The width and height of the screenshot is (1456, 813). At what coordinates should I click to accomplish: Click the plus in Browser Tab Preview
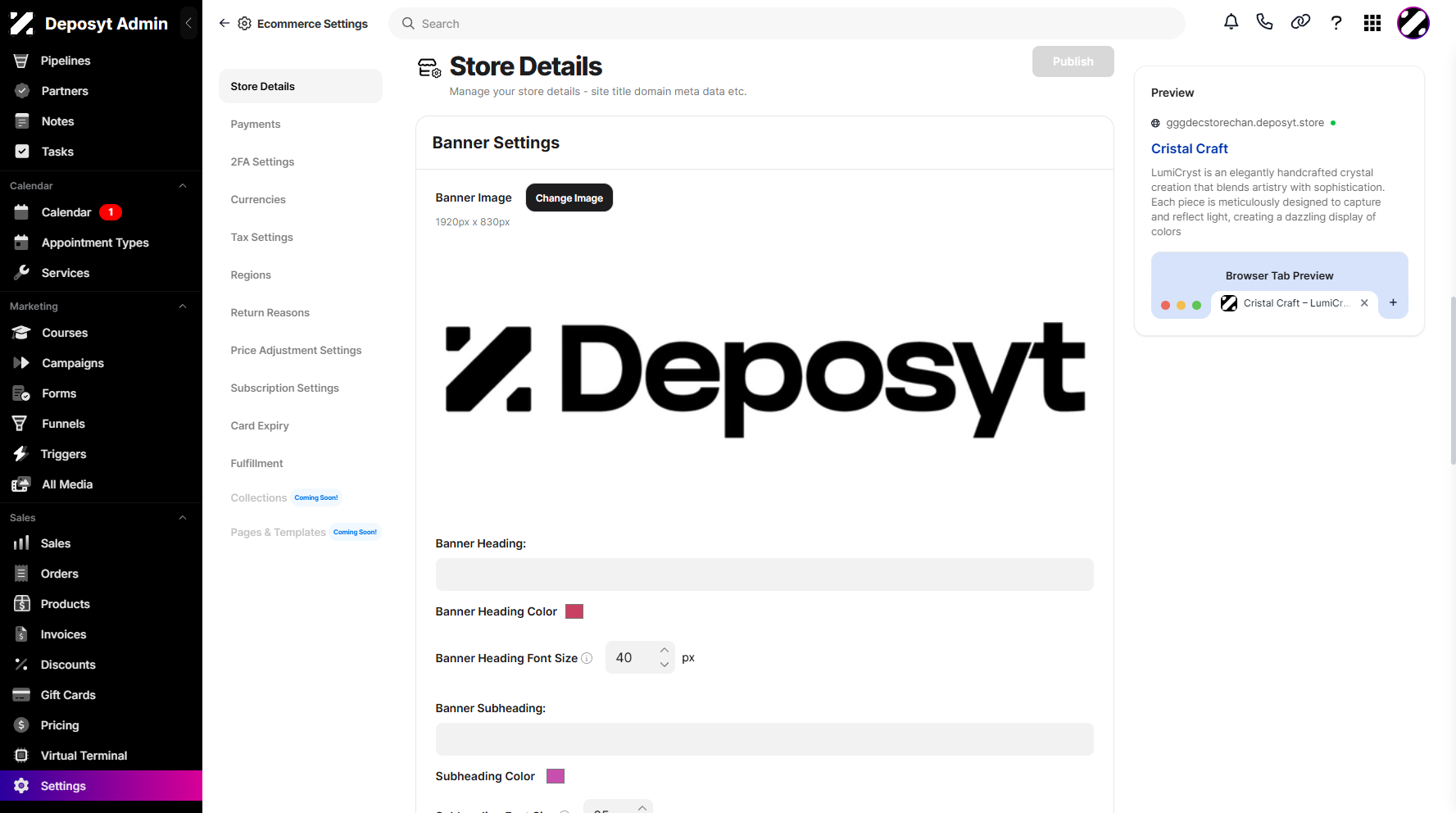1393,302
